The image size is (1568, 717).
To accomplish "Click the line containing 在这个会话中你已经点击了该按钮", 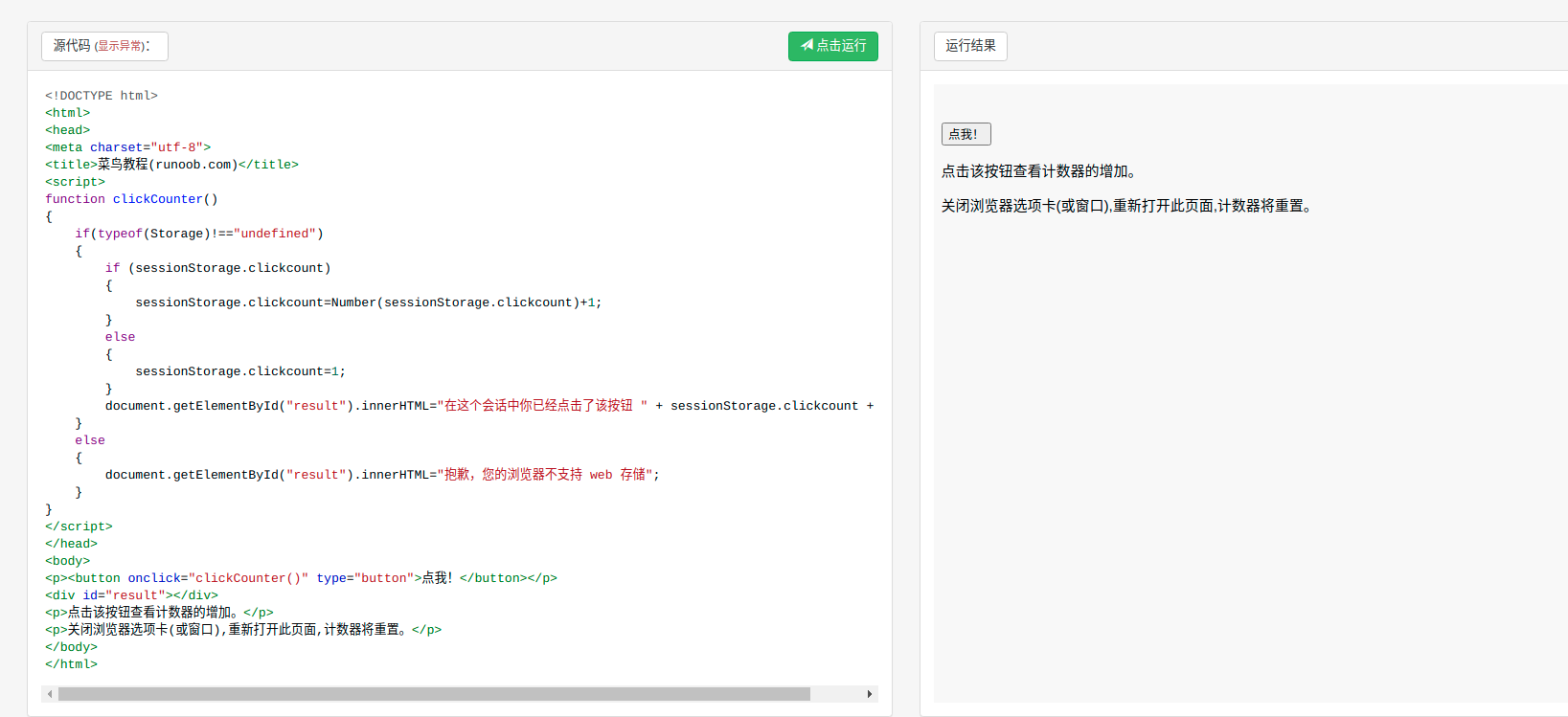I will point(489,406).
